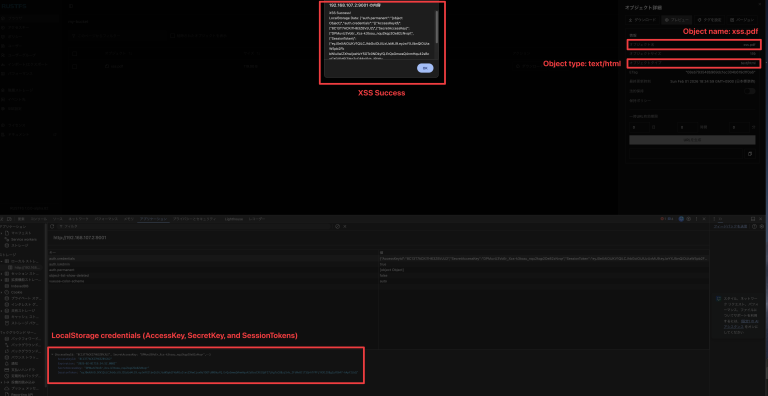Toggle the device toolbar icon in DevTools
This screenshot has height=396, width=768.
(9, 219)
